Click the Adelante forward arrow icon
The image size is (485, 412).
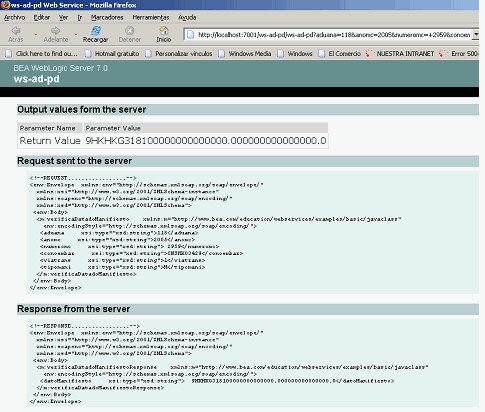pyautogui.click(x=56, y=31)
